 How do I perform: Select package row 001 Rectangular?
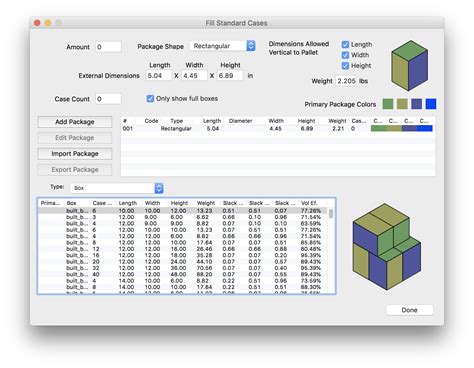278,128
